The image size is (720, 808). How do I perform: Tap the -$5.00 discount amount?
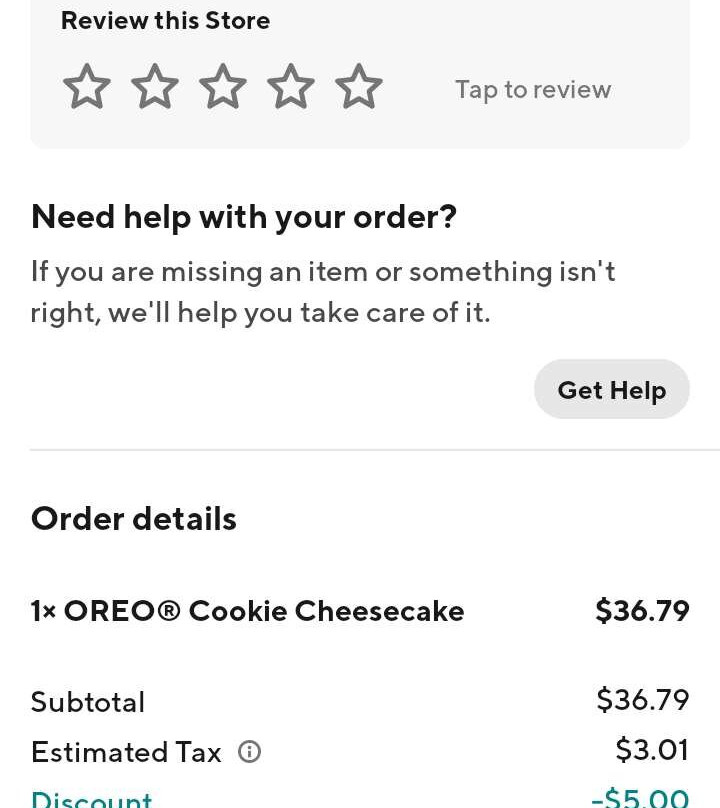(x=640, y=798)
